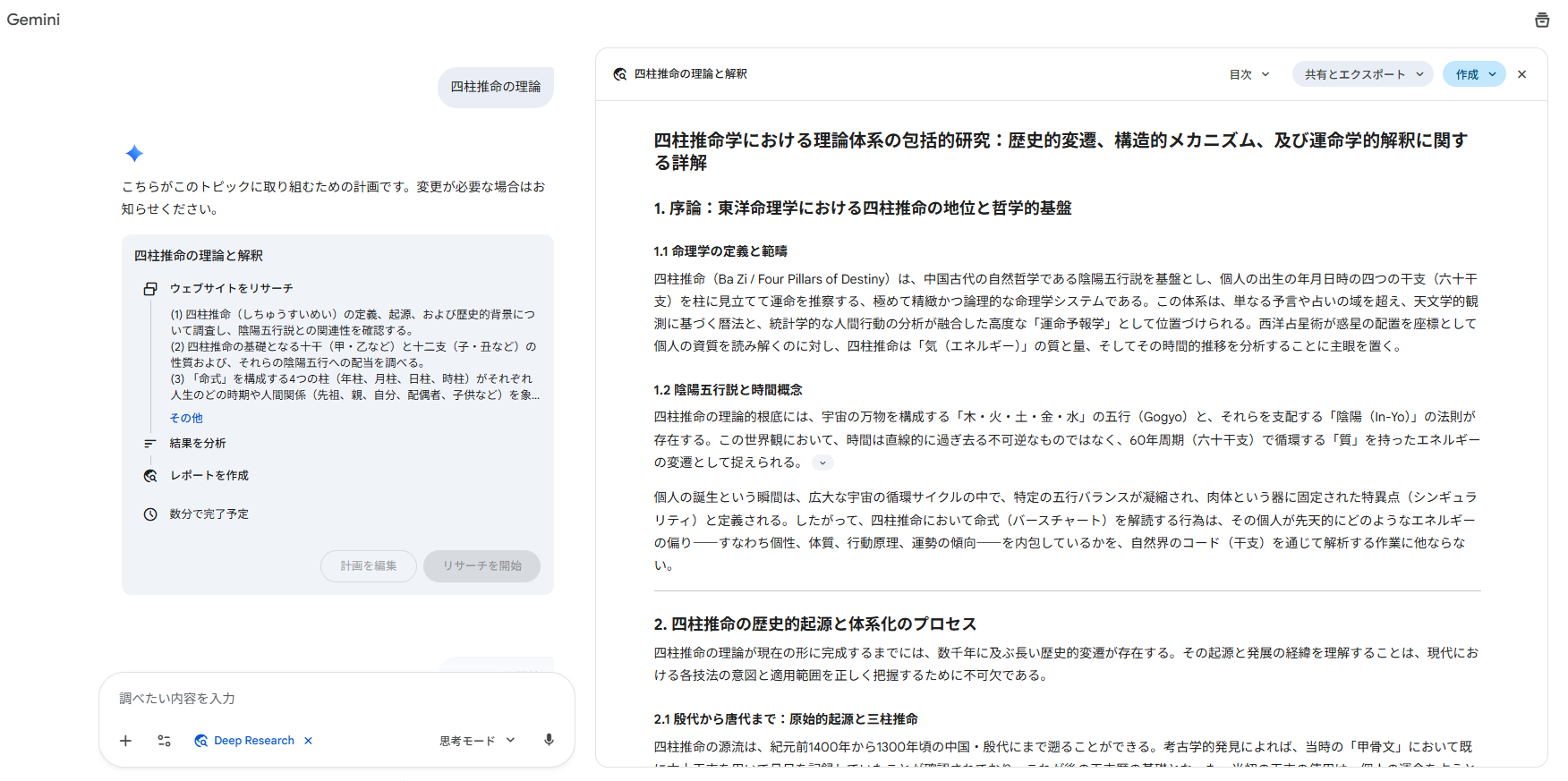
Task: Remove Deep Research with its x icon
Action: tap(308, 741)
